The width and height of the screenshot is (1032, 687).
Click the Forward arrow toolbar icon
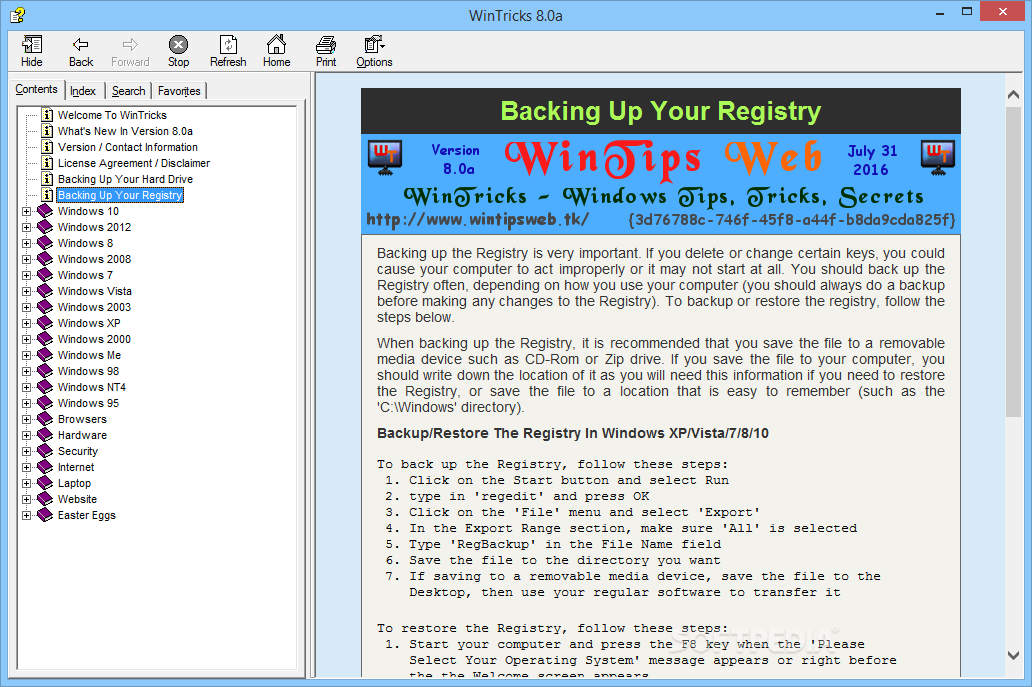[130, 44]
